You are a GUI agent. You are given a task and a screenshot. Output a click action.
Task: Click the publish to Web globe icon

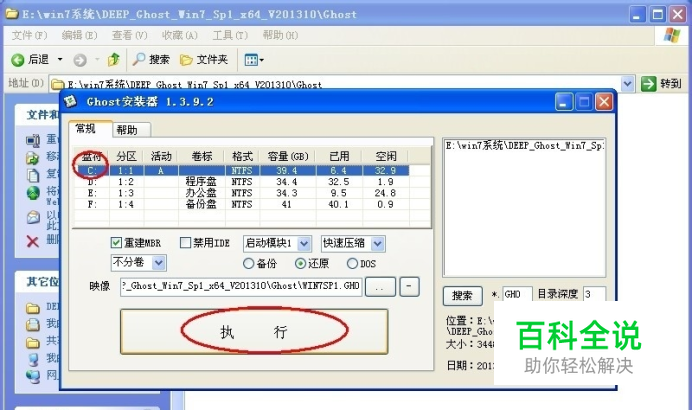click(33, 193)
